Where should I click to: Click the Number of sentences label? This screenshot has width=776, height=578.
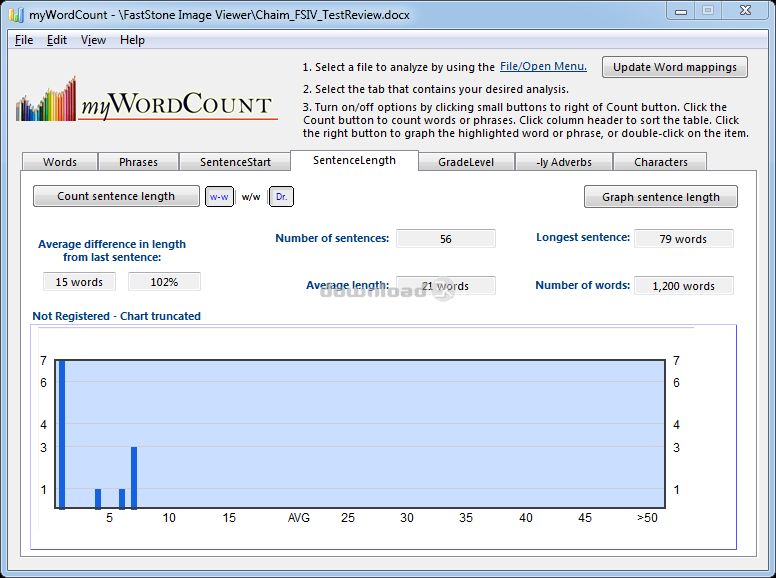[x=332, y=238]
